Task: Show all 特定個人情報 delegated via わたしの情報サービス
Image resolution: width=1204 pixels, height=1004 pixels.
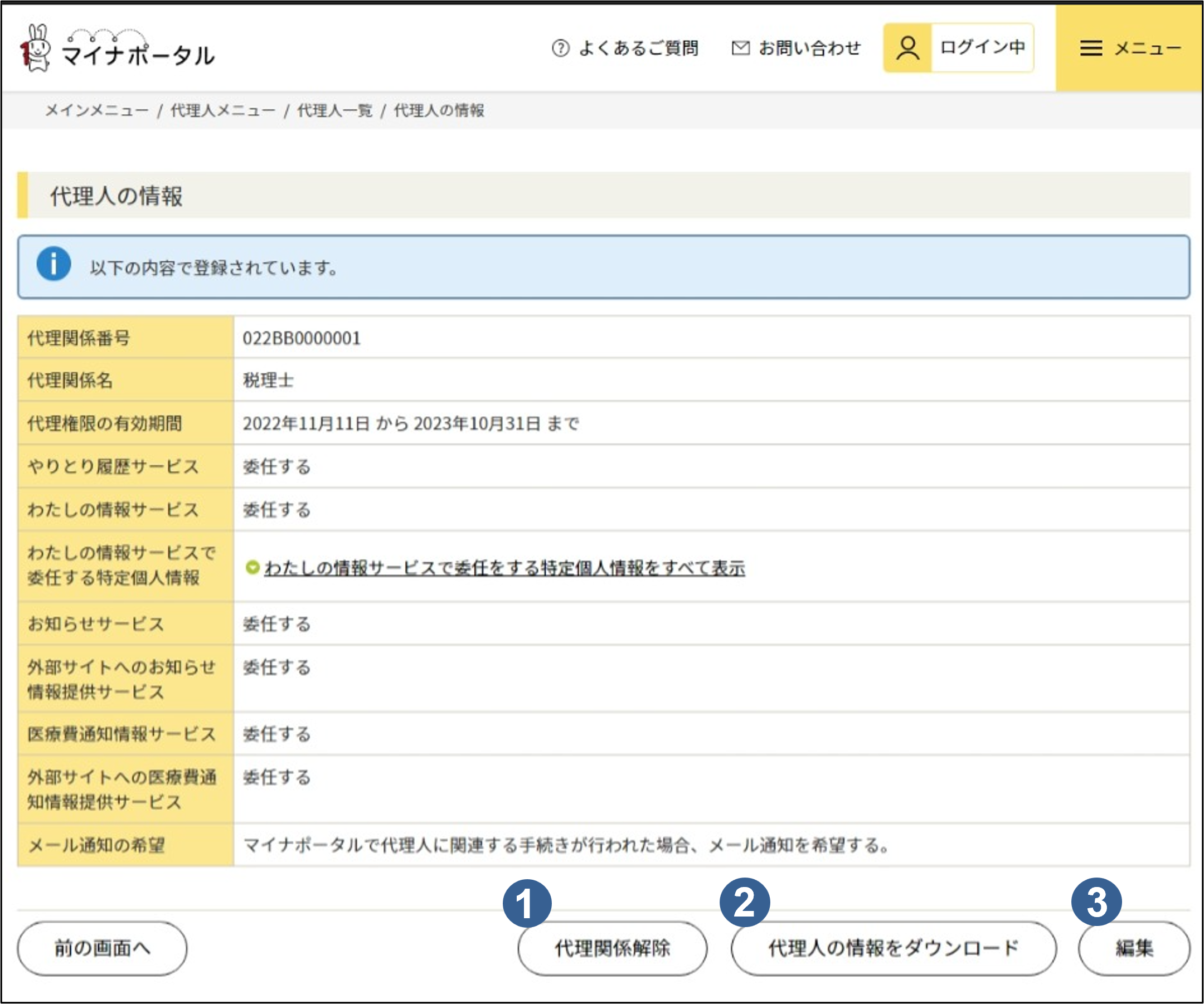Action: point(504,568)
